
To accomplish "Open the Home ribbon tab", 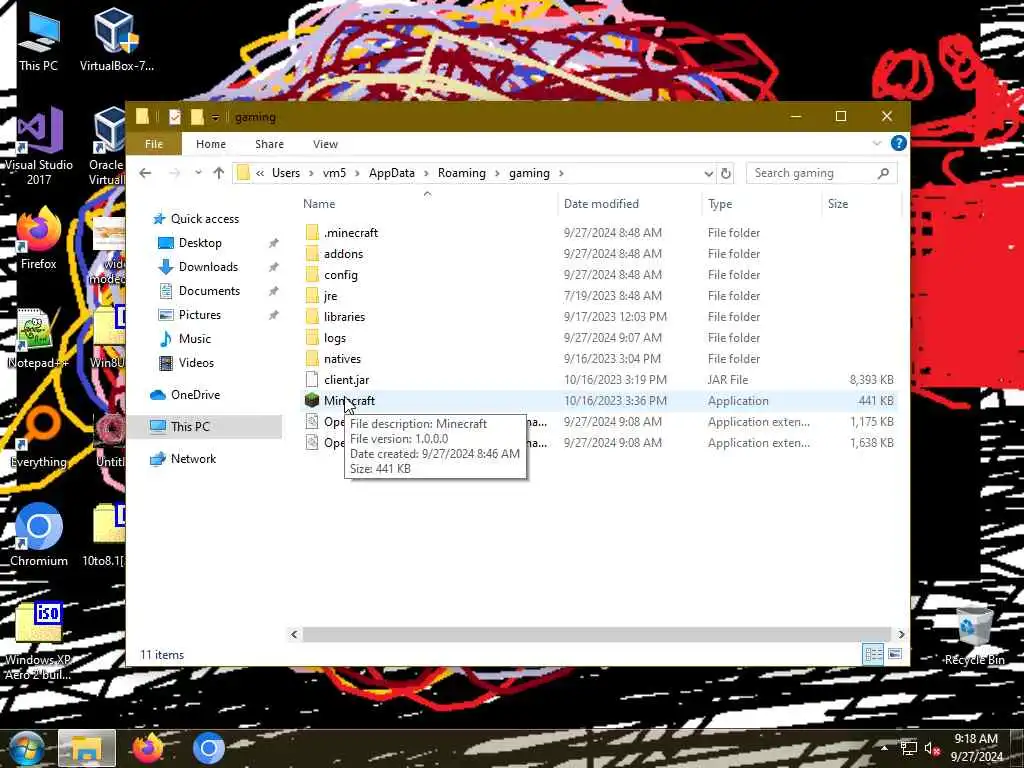I will 211,144.
